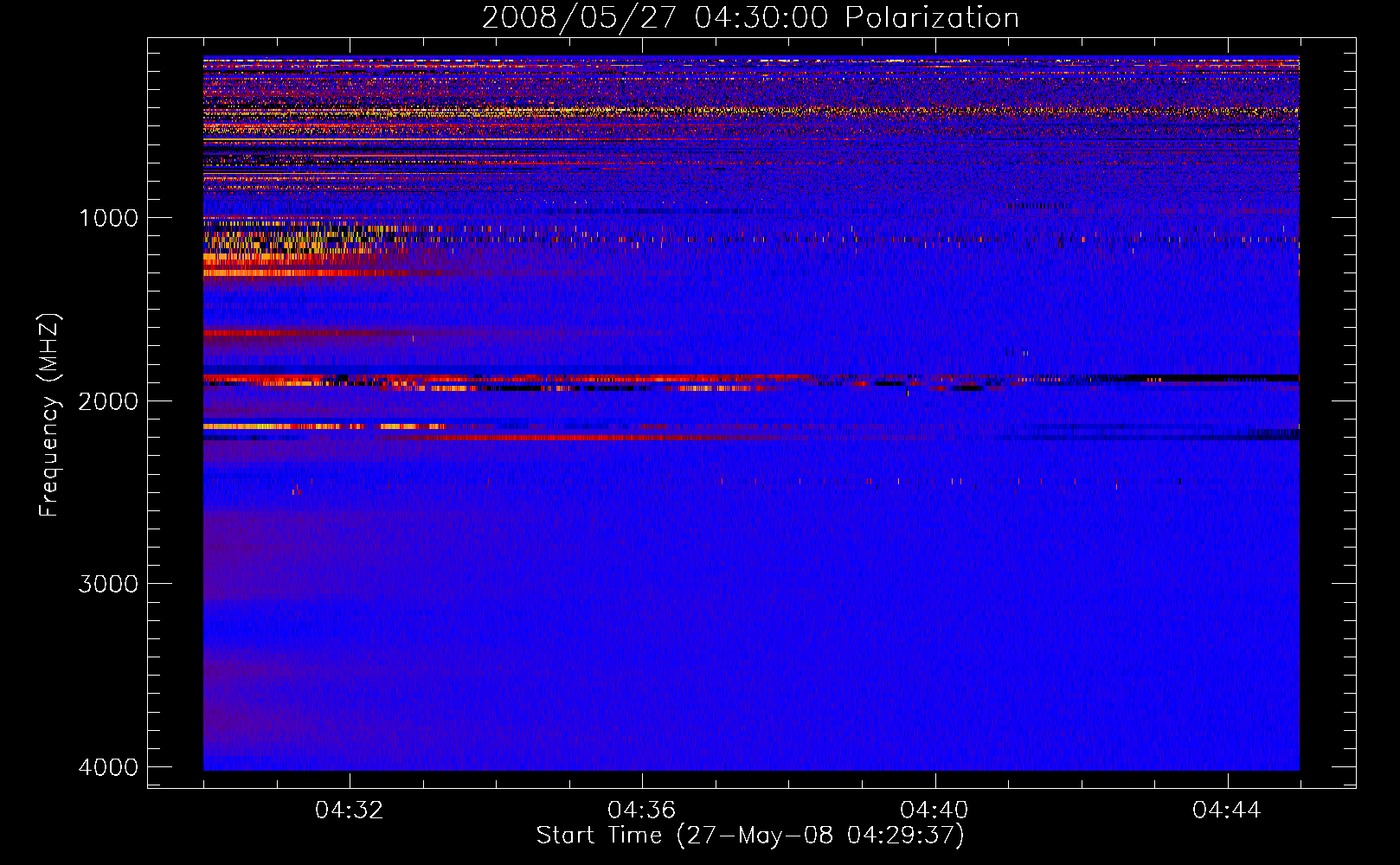
Task: Click the 04:40 time tick label
Action: (934, 811)
